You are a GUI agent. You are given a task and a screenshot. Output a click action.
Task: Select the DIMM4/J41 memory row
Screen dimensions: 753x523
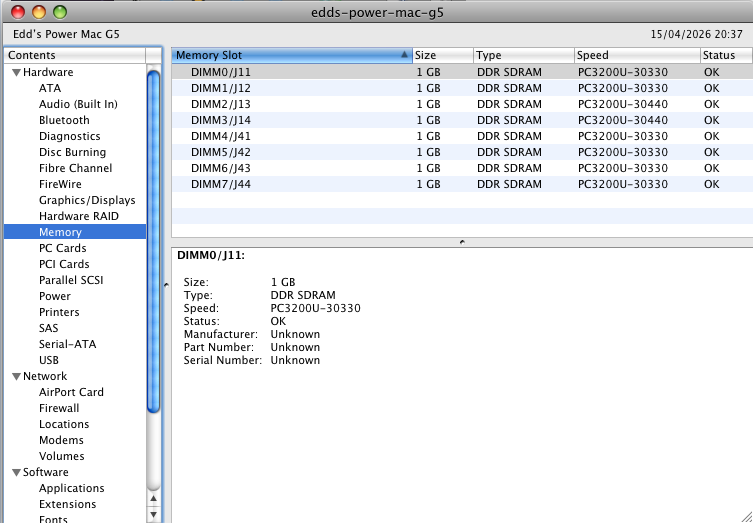coord(462,136)
